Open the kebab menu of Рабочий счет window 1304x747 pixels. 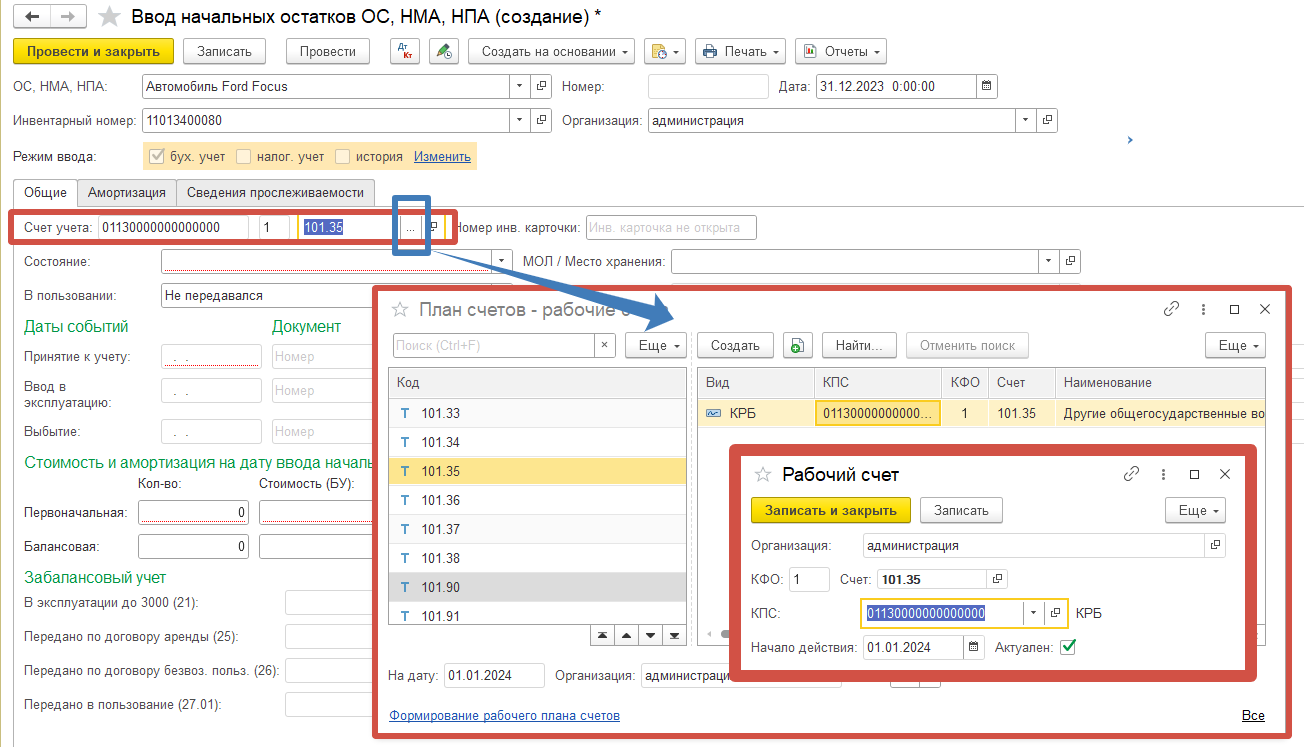coord(1163,474)
